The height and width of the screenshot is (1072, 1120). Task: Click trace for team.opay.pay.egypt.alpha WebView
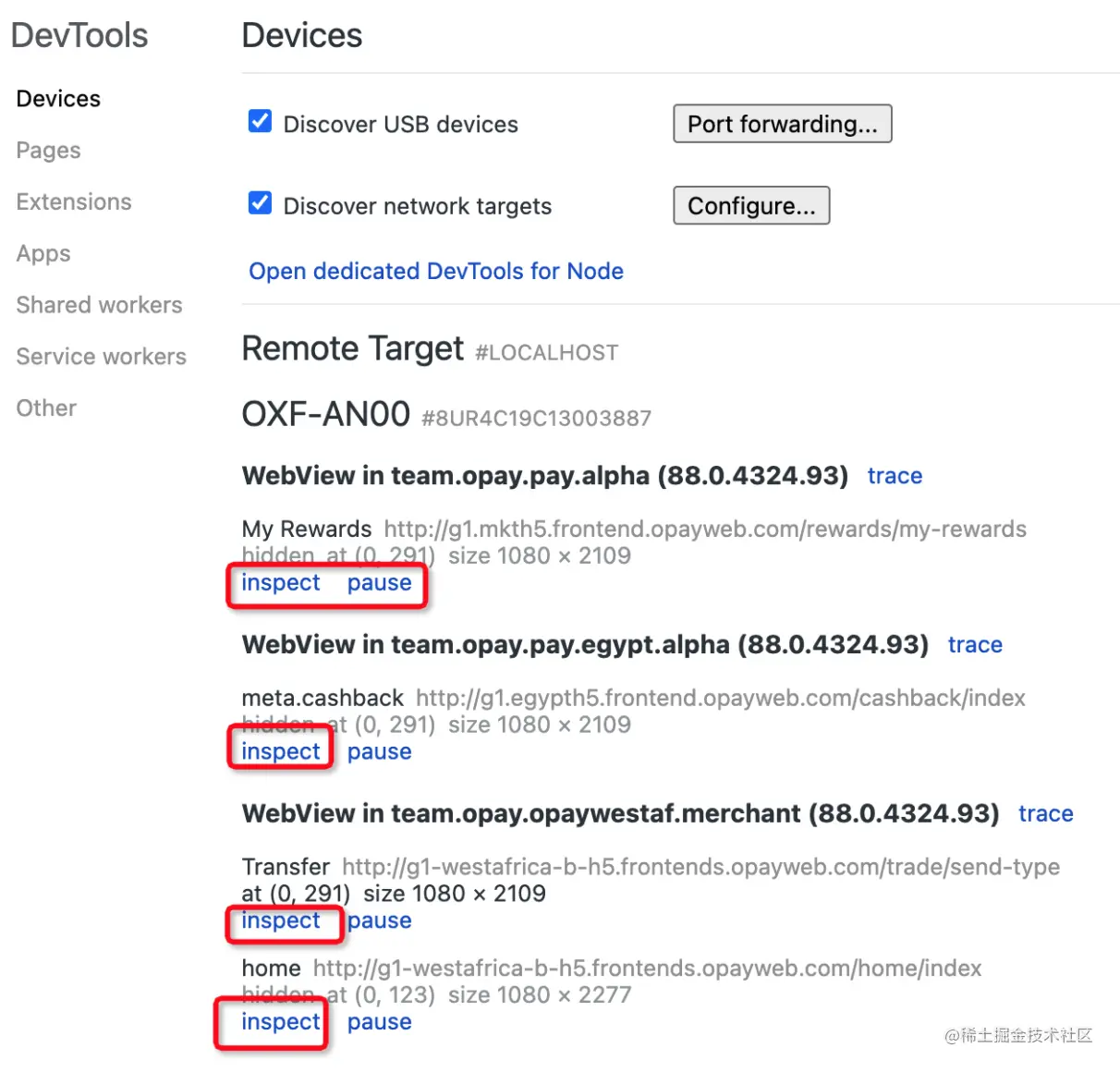point(975,645)
